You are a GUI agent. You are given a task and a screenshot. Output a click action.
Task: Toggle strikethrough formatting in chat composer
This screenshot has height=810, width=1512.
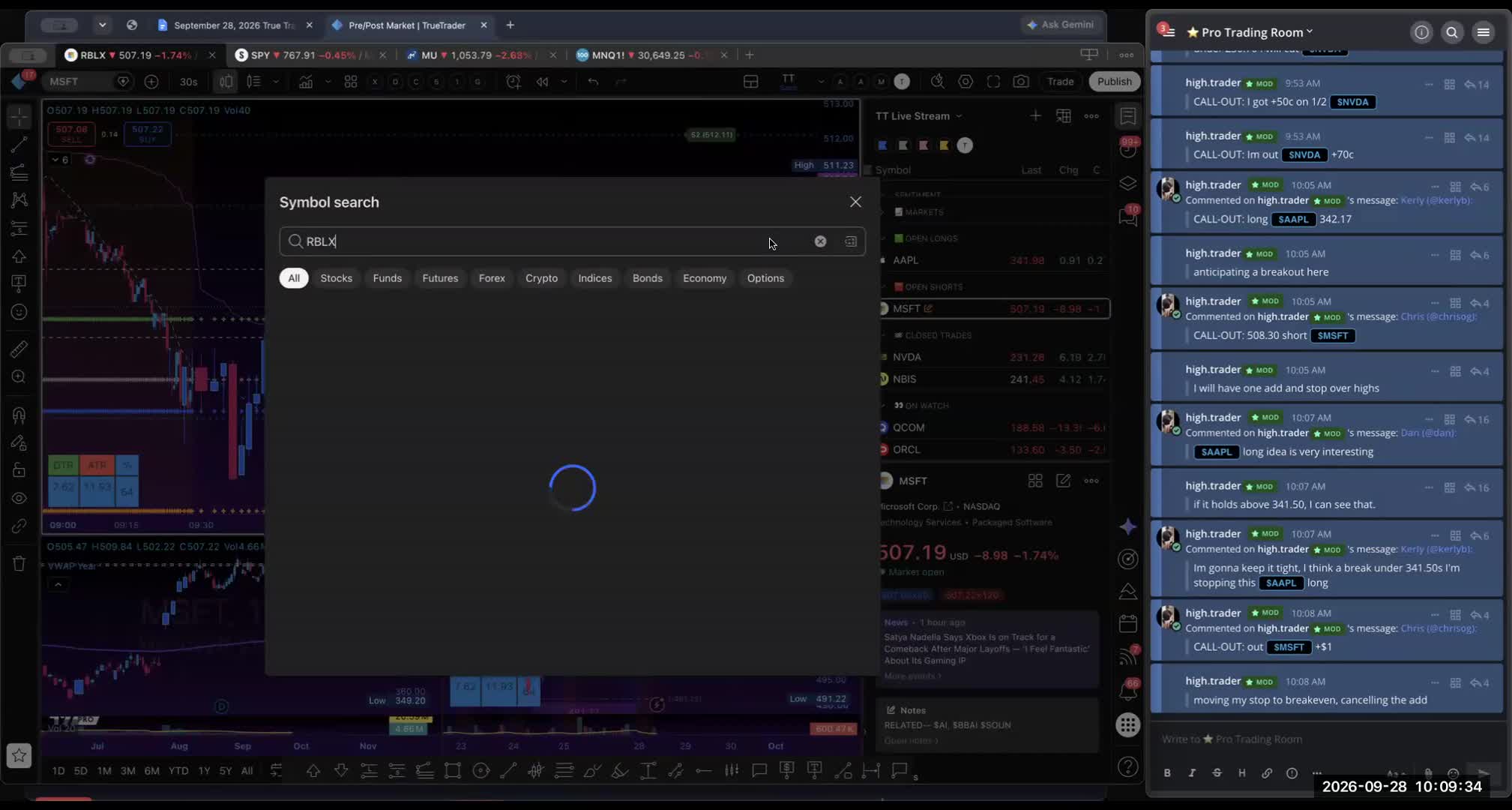pos(1217,773)
